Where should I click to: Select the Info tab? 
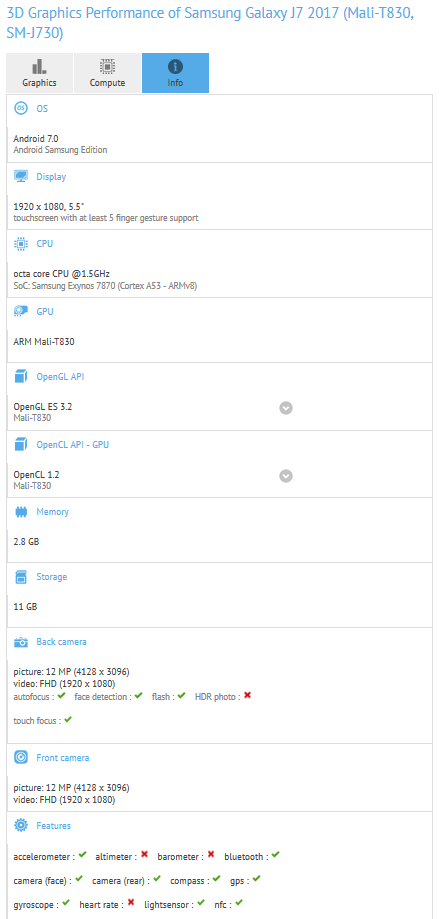(x=175, y=73)
